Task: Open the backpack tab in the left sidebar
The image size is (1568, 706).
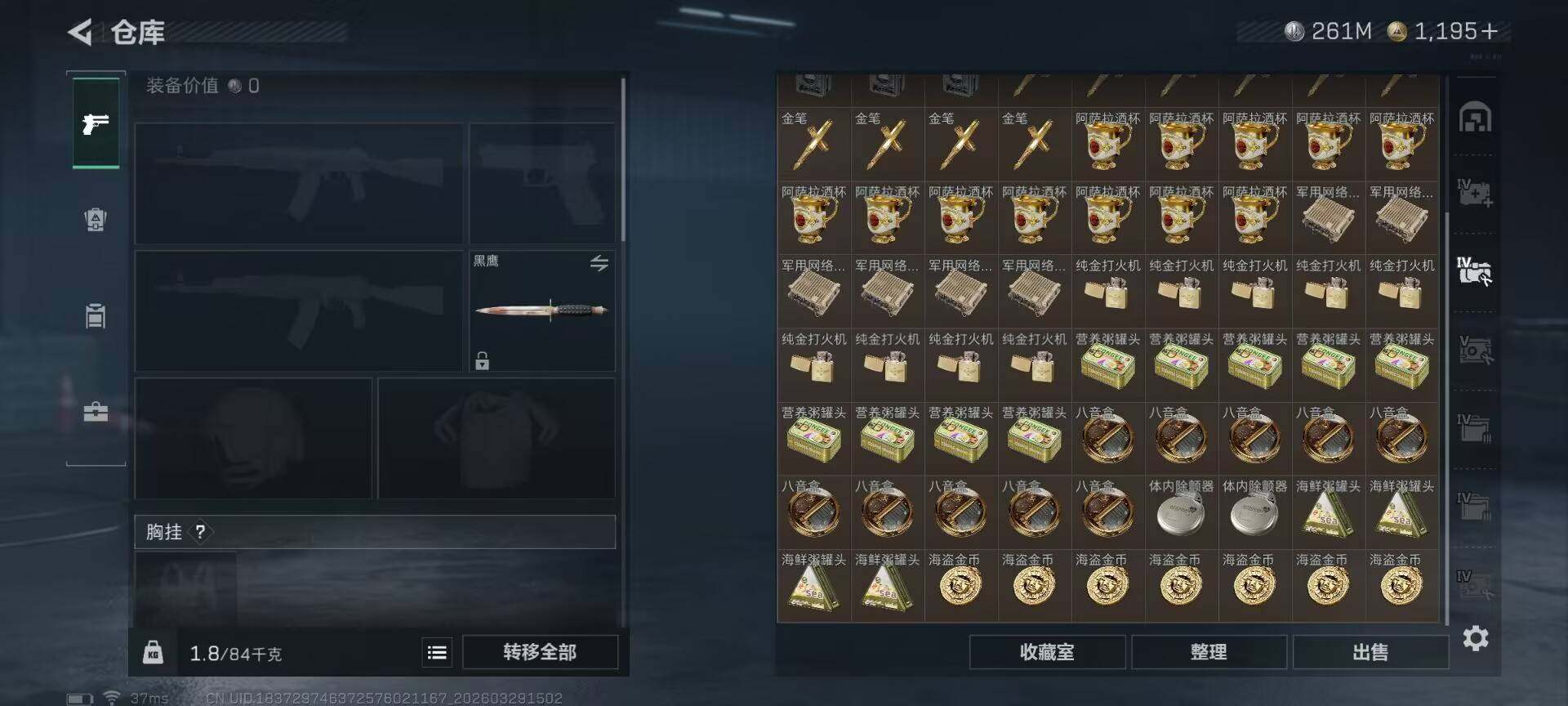Action: pyautogui.click(x=96, y=219)
